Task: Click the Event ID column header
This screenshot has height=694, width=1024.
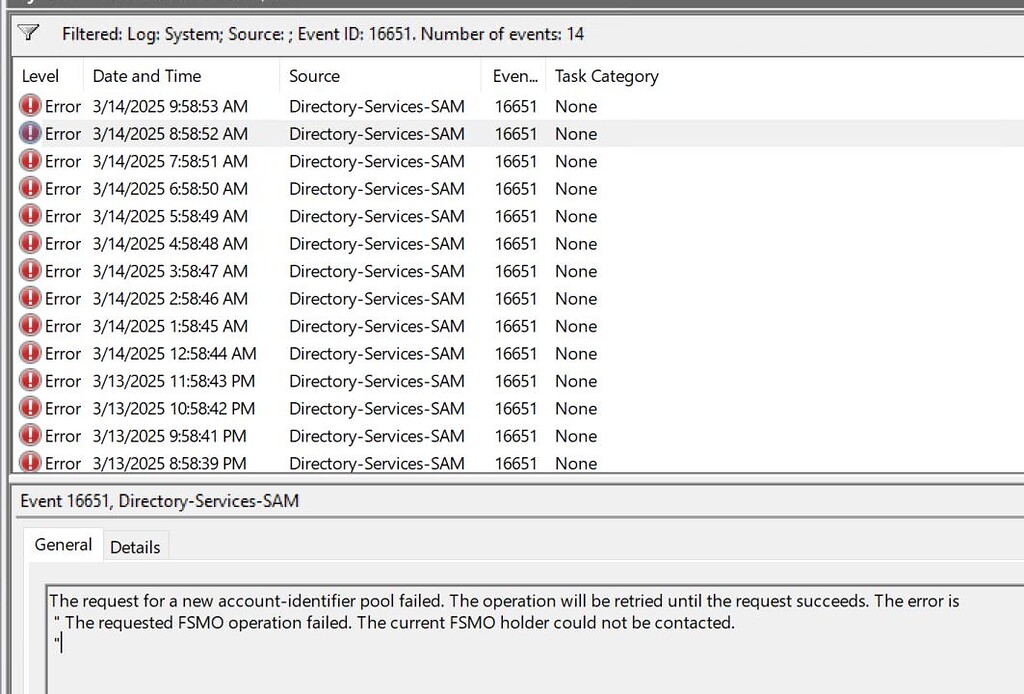Action: point(513,76)
